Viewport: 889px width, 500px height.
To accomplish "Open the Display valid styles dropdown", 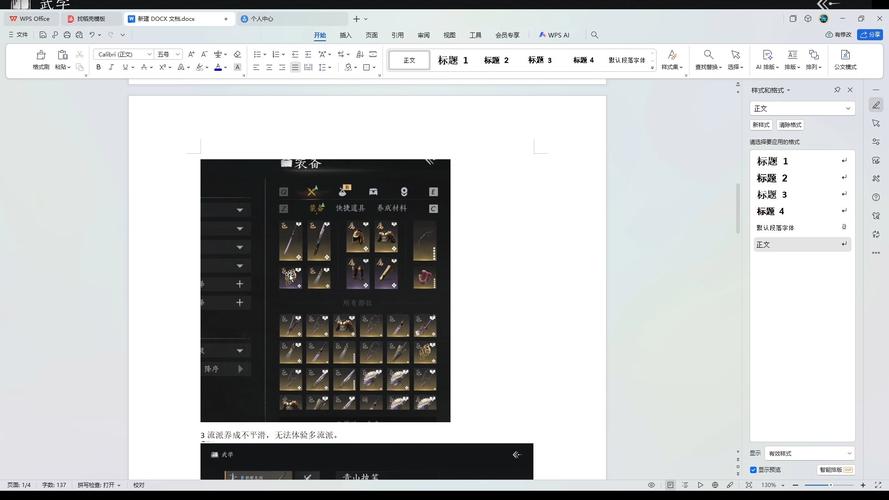I will (x=809, y=453).
